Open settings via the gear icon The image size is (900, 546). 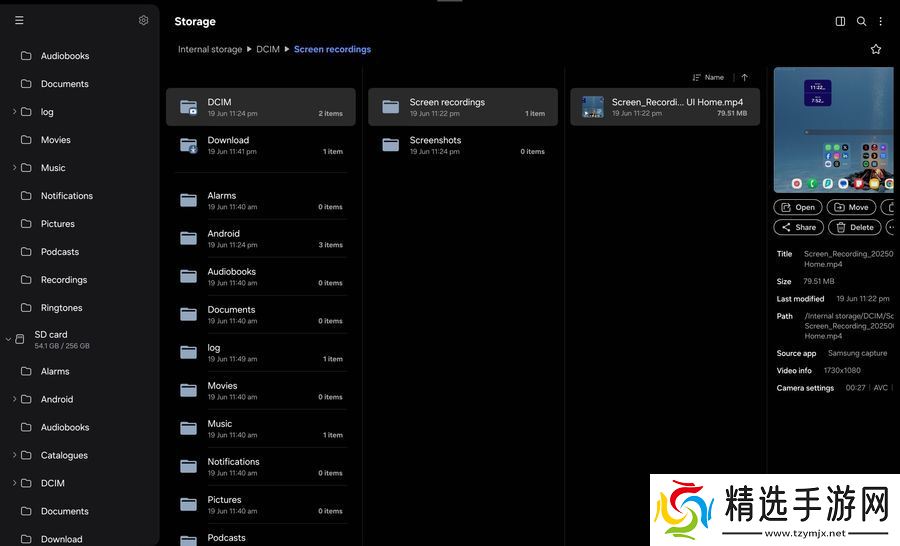pyautogui.click(x=143, y=20)
